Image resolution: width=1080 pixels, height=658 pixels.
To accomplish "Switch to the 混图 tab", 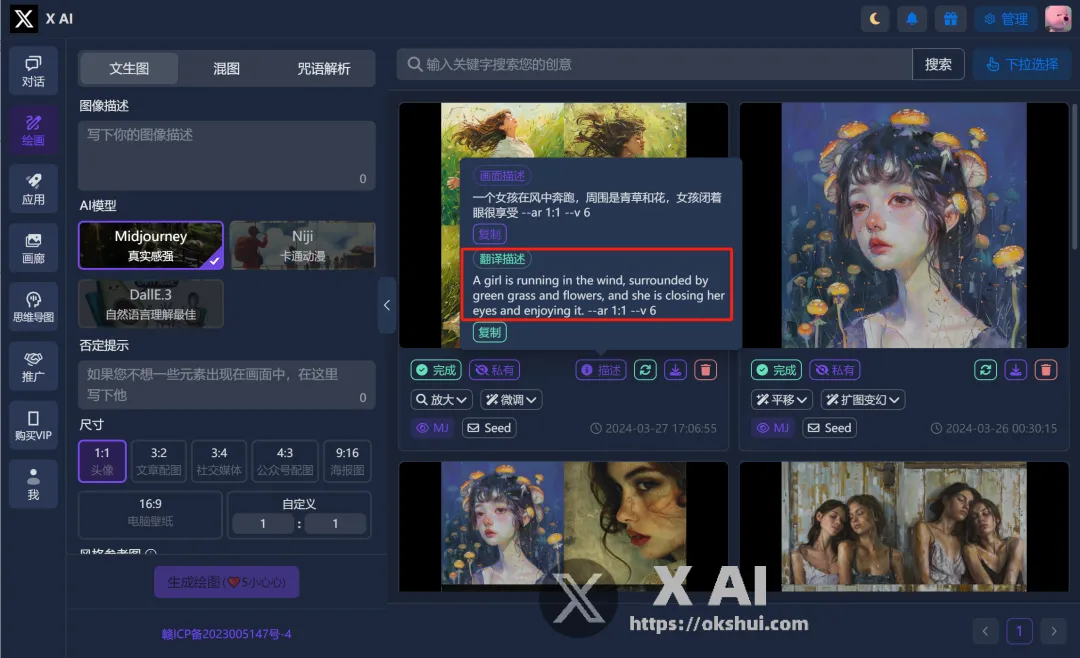I will click(x=226, y=68).
